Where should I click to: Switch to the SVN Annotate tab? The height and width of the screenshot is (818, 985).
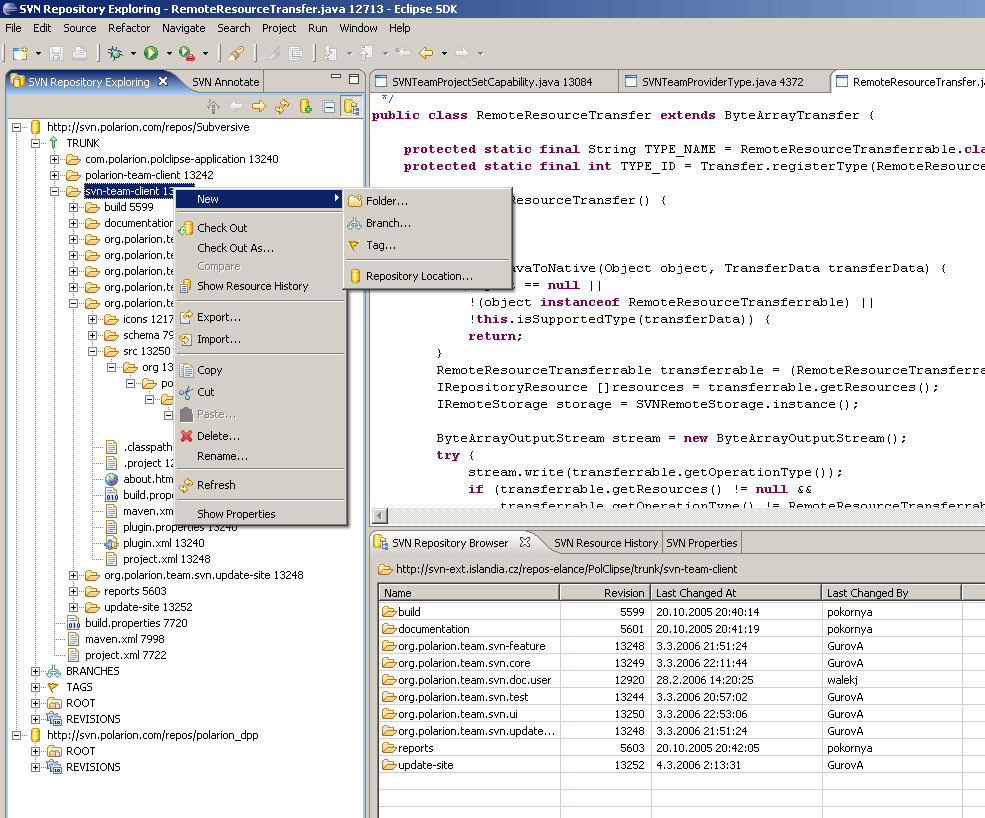click(225, 82)
